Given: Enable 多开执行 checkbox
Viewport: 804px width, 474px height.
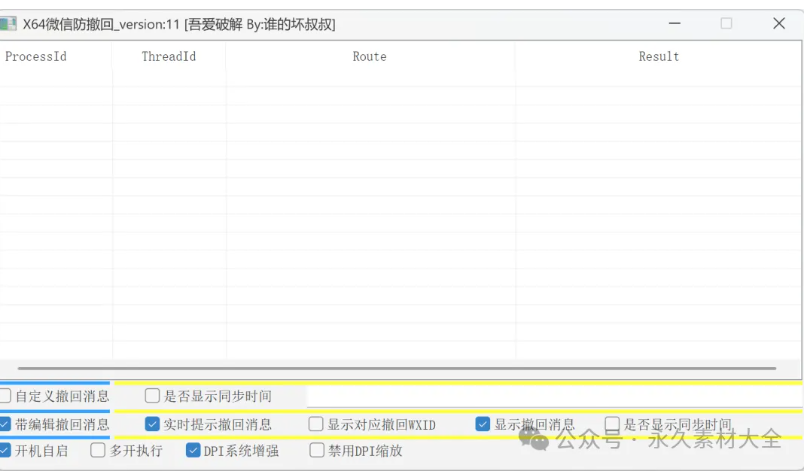Looking at the screenshot, I should (x=97, y=450).
